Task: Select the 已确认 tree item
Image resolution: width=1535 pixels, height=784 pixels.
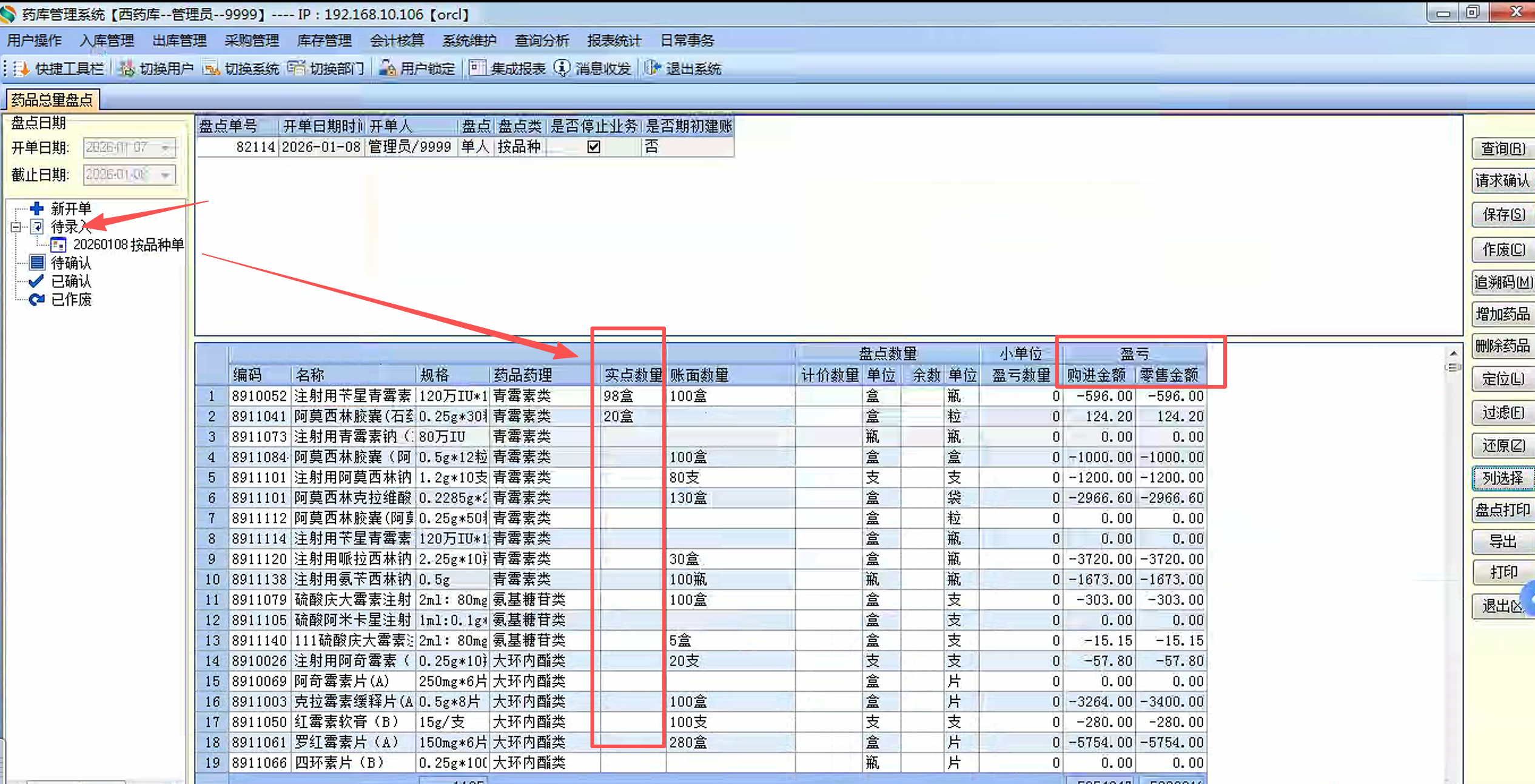Action: click(70, 281)
